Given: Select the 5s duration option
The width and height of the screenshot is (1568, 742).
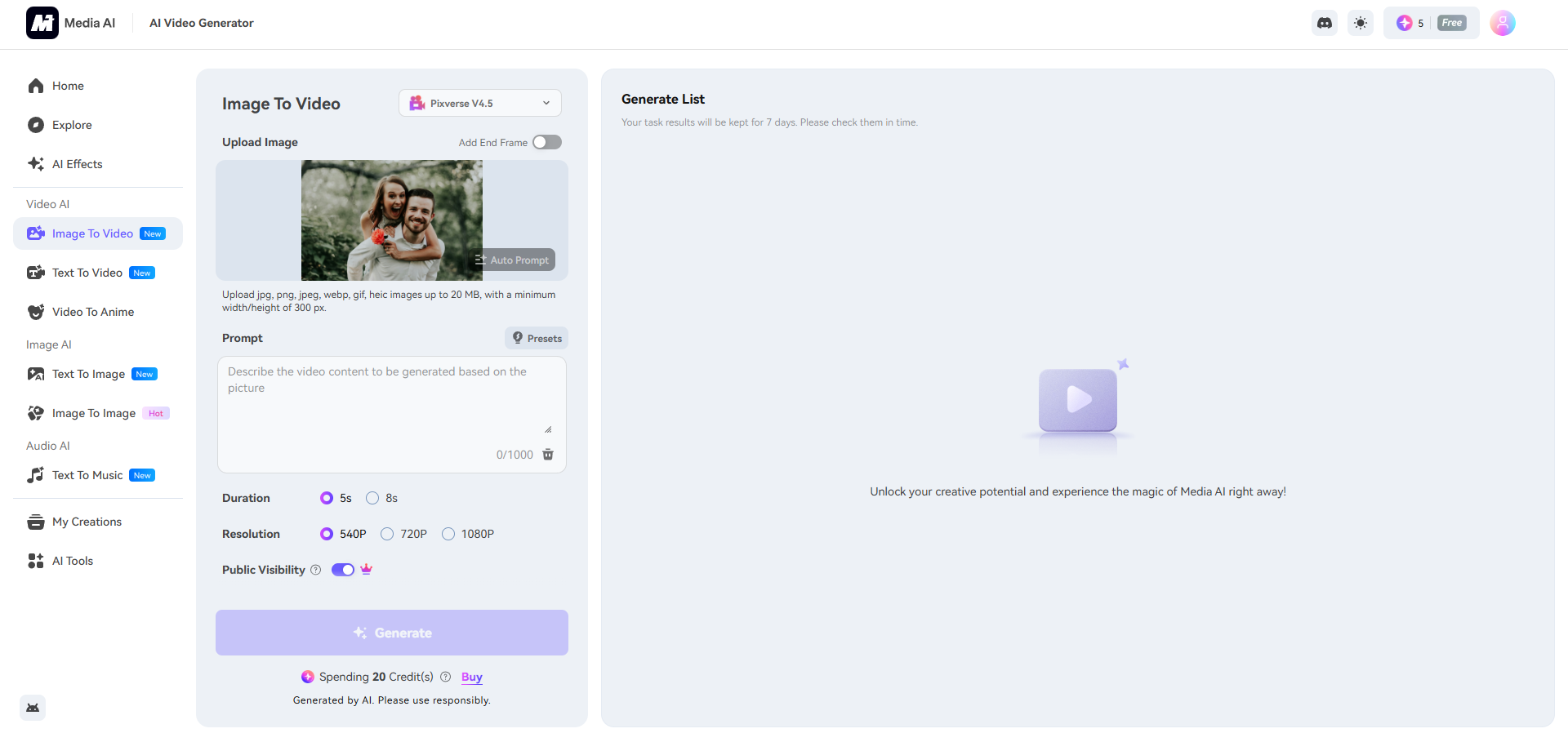Looking at the screenshot, I should point(327,498).
